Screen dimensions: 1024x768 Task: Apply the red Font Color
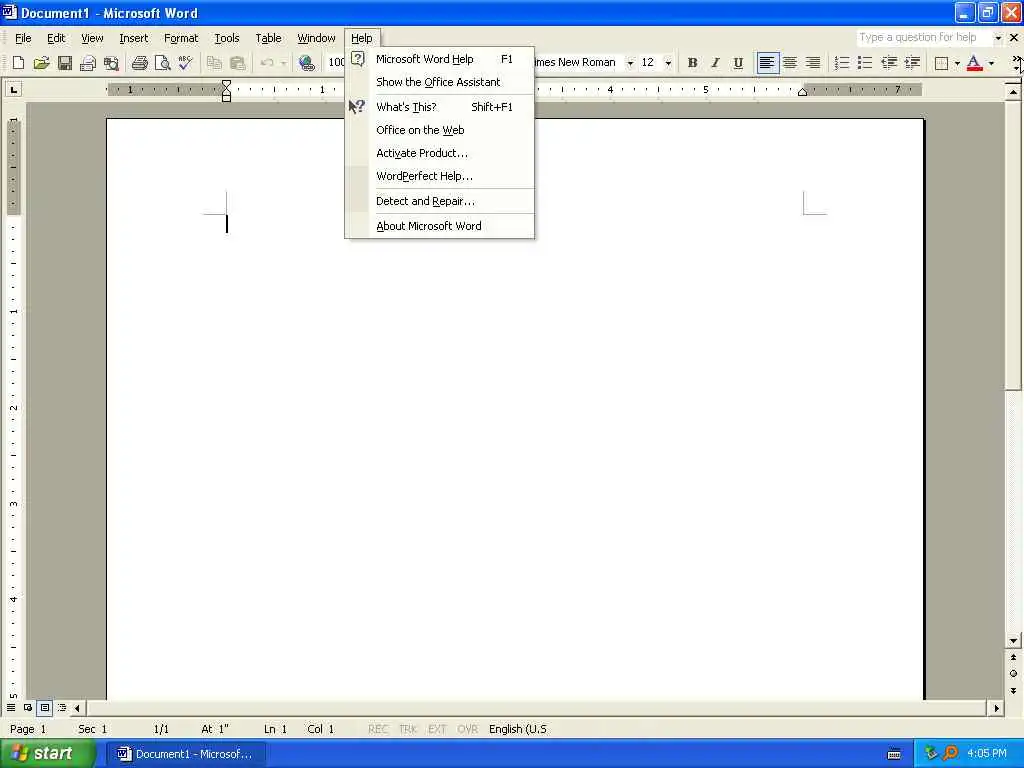(974, 63)
